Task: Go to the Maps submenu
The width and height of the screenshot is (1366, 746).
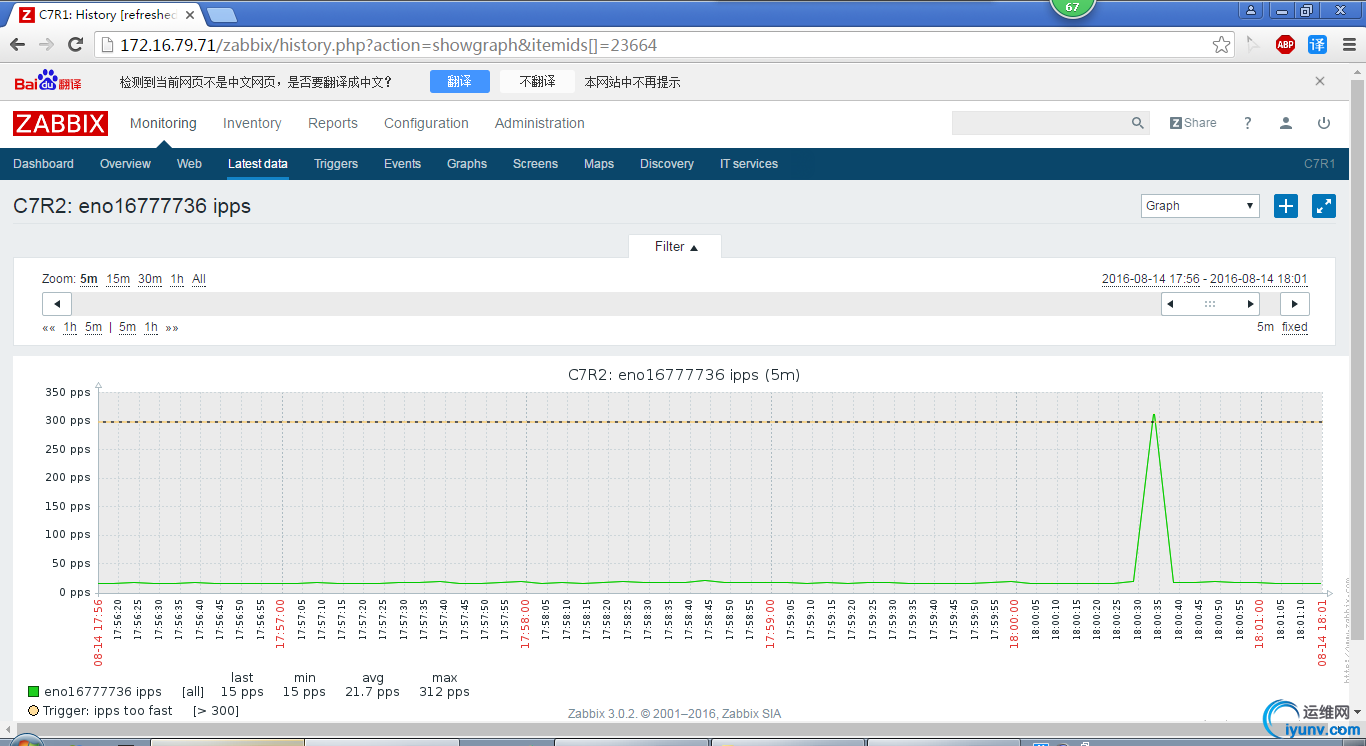Action: point(599,164)
